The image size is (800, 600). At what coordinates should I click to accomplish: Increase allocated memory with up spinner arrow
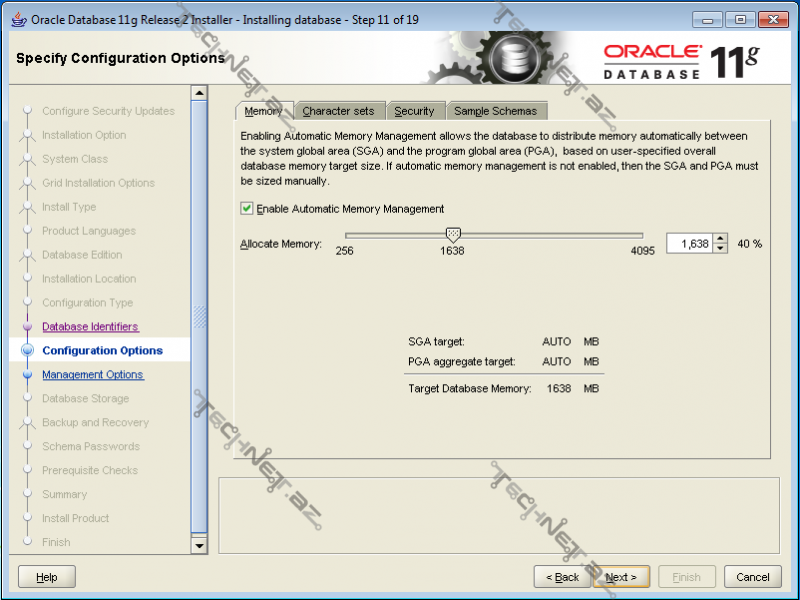point(720,239)
